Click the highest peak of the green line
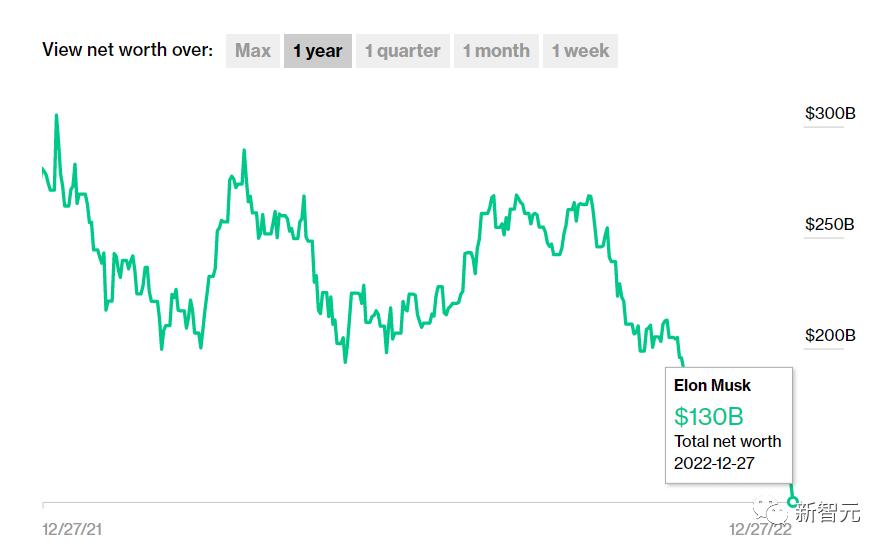 pyautogui.click(x=56, y=115)
